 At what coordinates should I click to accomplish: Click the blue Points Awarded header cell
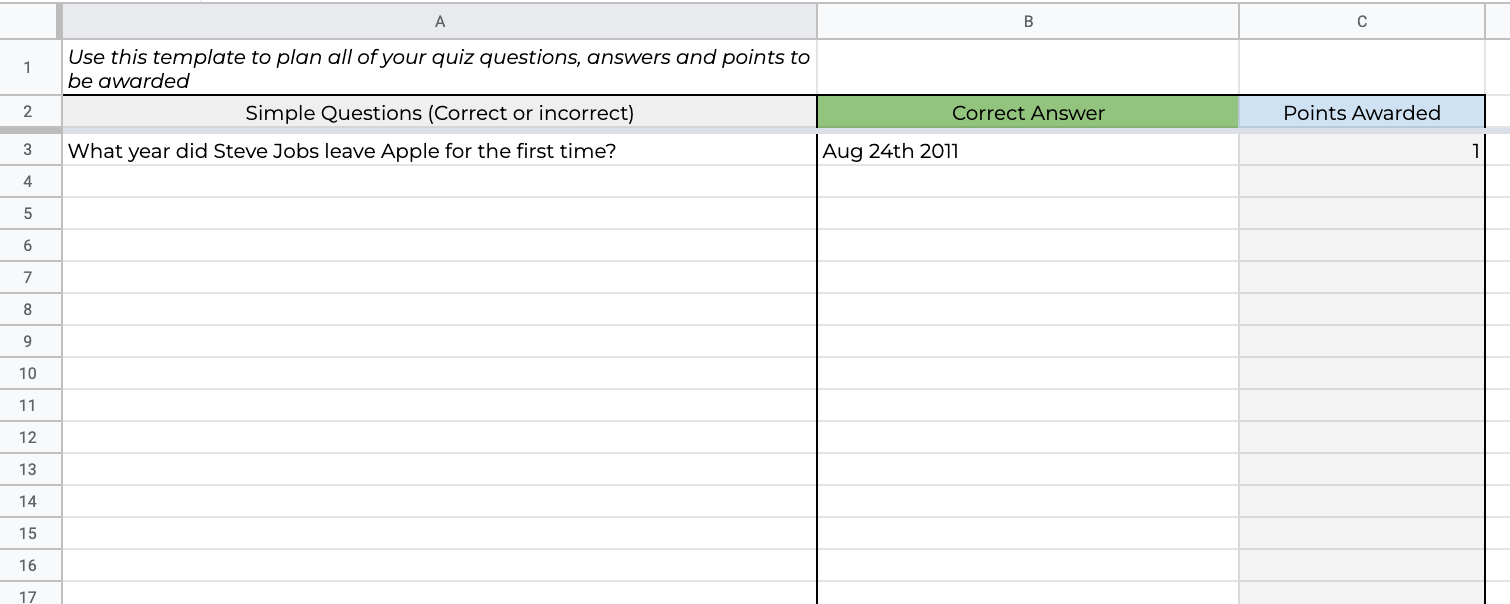[x=1362, y=113]
